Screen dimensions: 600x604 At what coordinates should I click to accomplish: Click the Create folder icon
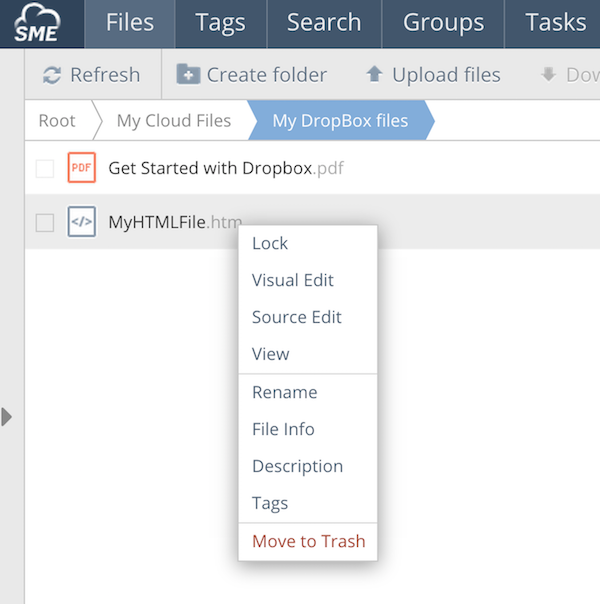[188, 75]
